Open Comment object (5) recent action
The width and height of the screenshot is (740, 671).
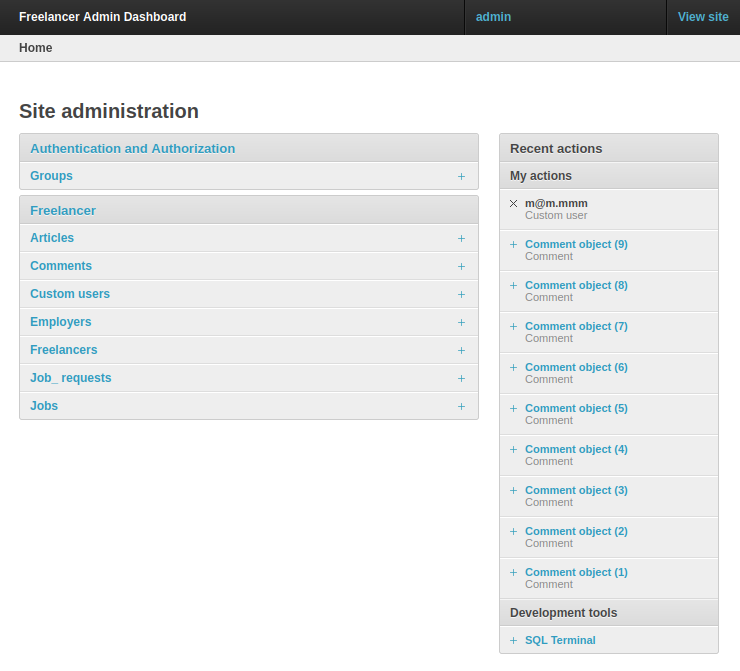click(576, 408)
